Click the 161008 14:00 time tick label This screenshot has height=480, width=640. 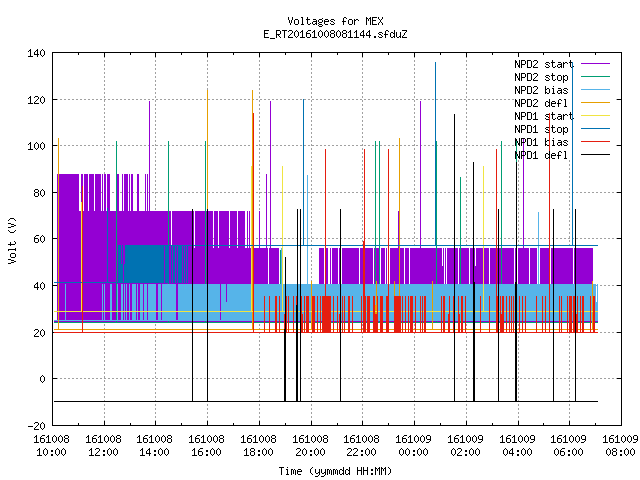[154, 446]
